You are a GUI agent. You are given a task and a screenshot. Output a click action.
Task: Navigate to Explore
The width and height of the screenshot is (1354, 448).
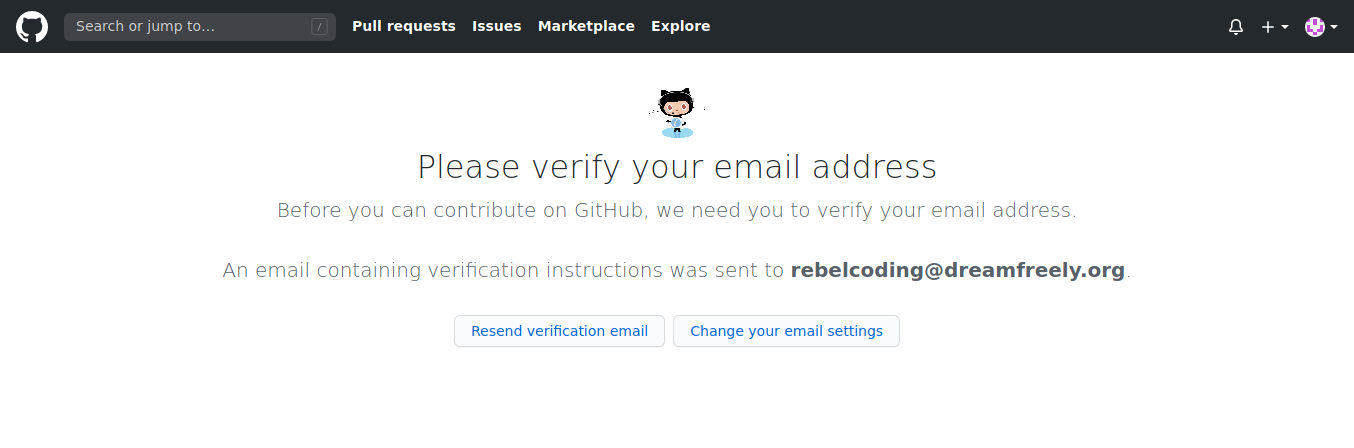tap(681, 27)
